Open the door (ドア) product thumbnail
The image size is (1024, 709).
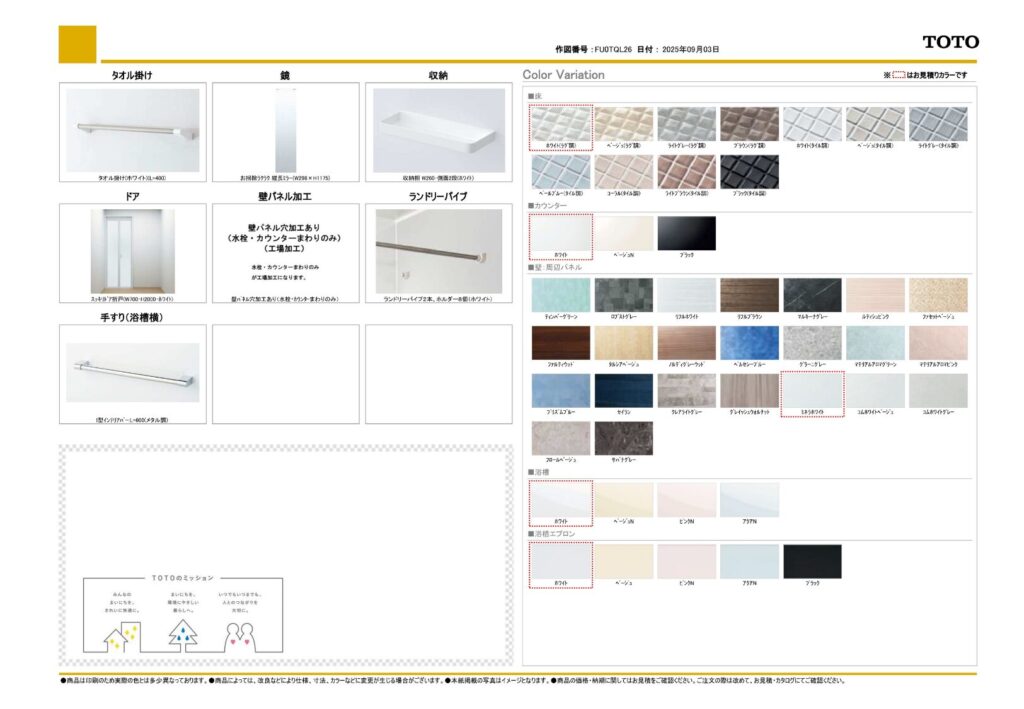(132, 252)
